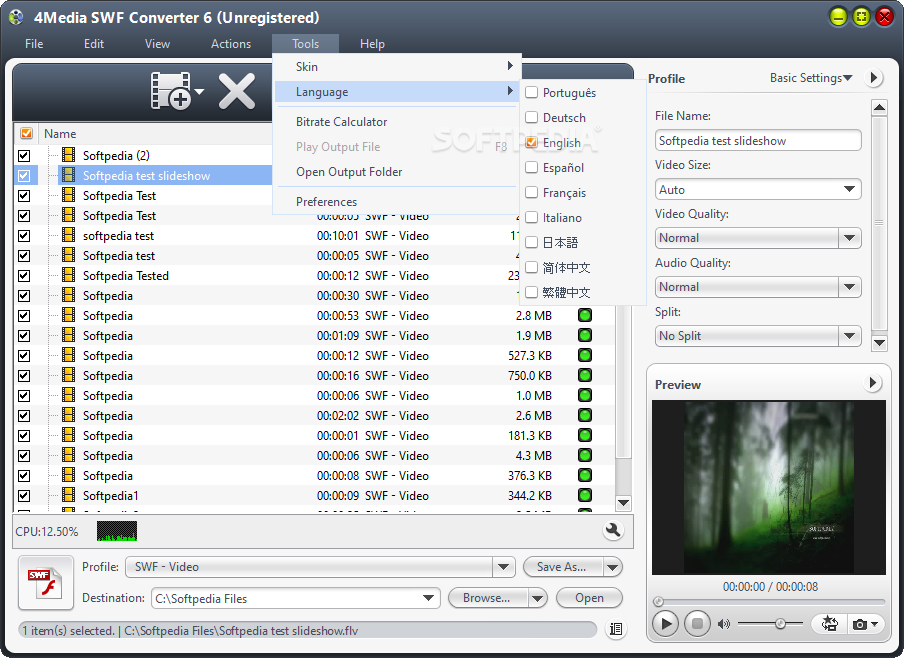
Task: Uncheck the Softpedia Tested row checkbox
Action: pyautogui.click(x=24, y=276)
